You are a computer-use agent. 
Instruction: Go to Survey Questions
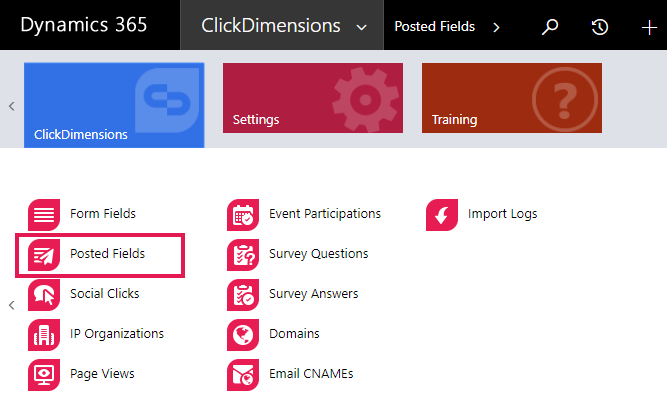tap(319, 254)
